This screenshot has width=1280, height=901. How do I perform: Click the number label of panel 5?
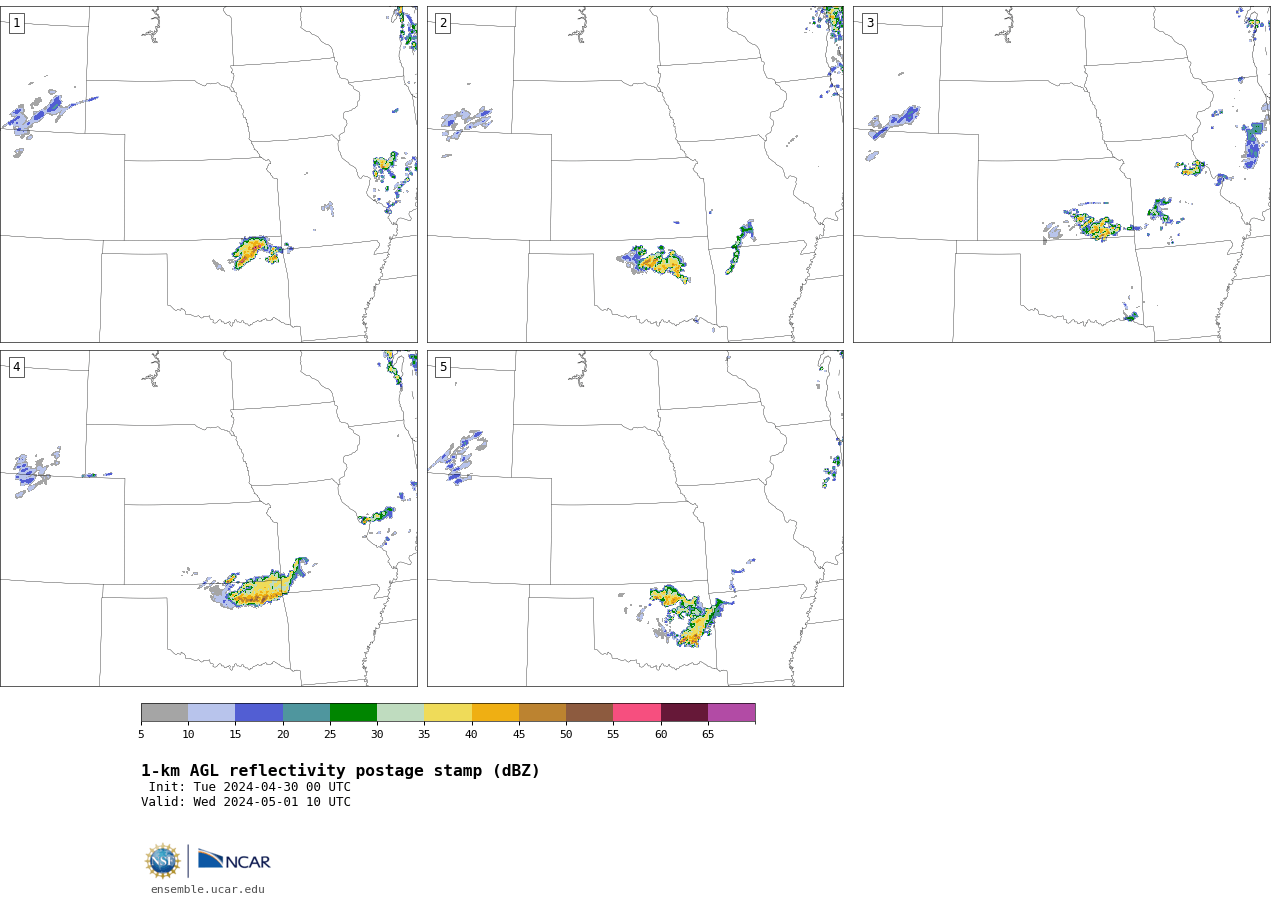pyautogui.click(x=443, y=367)
